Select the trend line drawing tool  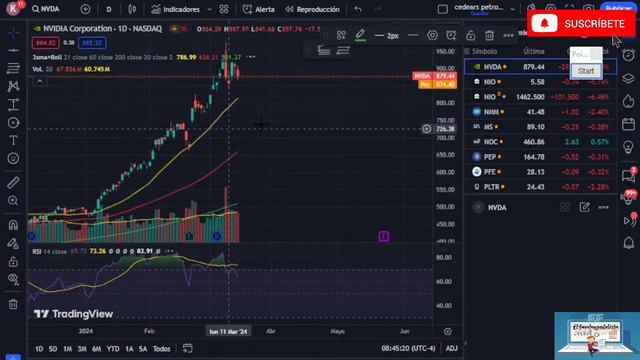[13, 50]
